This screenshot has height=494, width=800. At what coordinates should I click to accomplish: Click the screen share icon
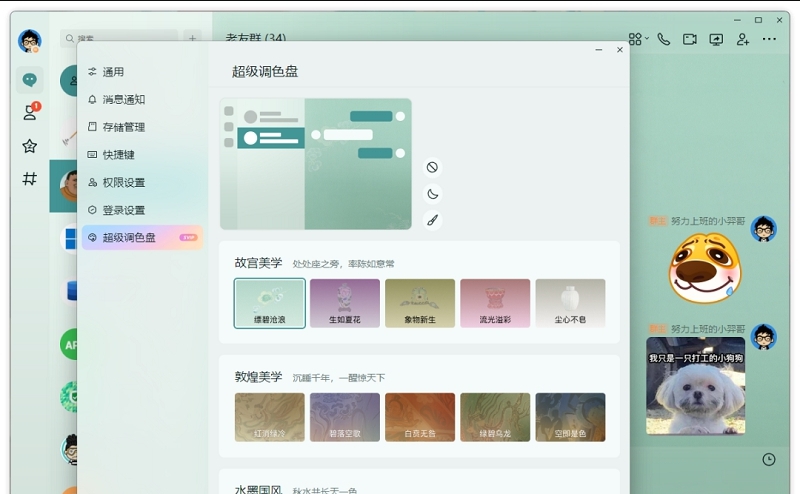pos(716,39)
